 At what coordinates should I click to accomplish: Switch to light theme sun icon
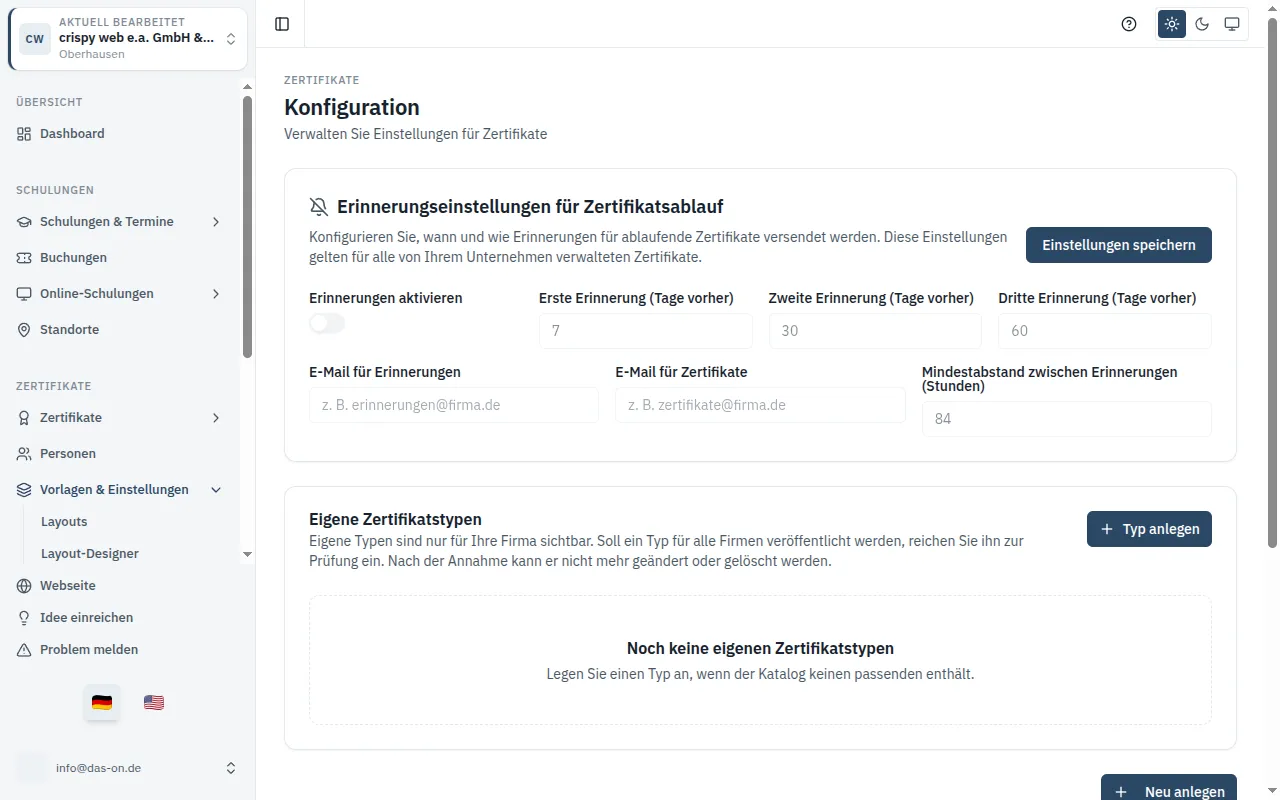tap(1172, 24)
